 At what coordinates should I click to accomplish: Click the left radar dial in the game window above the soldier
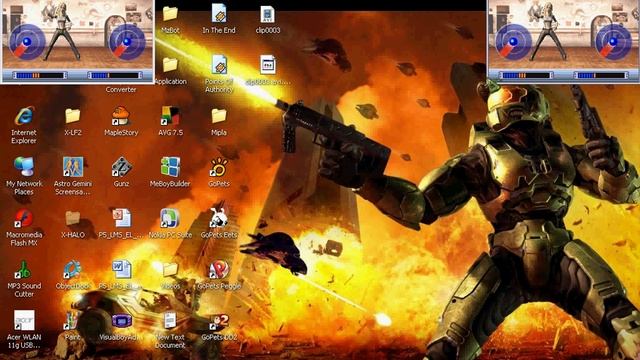point(513,42)
